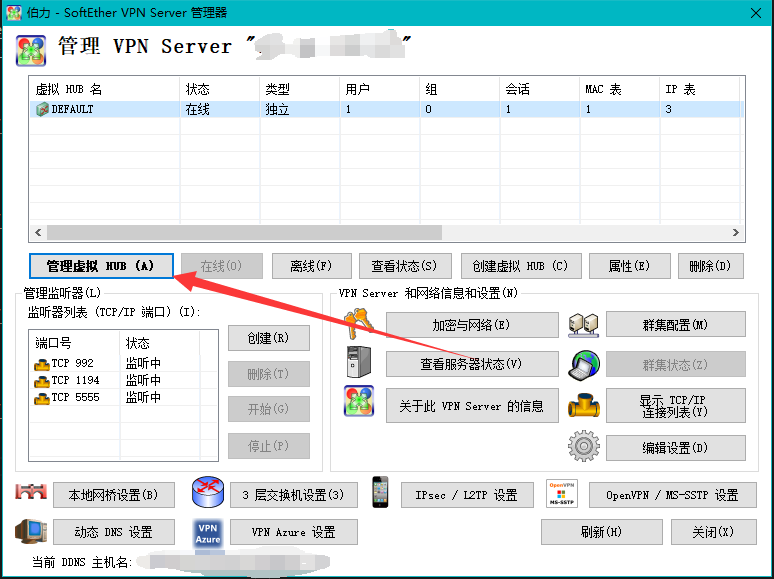Sort by 虚拟 HUB 名 column header

(x=105, y=89)
